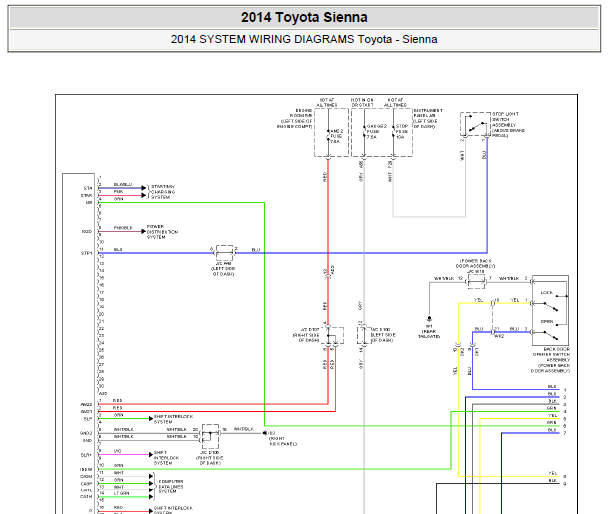608x514 pixels.
Task: Click the "STOP FUSE 10A" label
Action: point(402,131)
